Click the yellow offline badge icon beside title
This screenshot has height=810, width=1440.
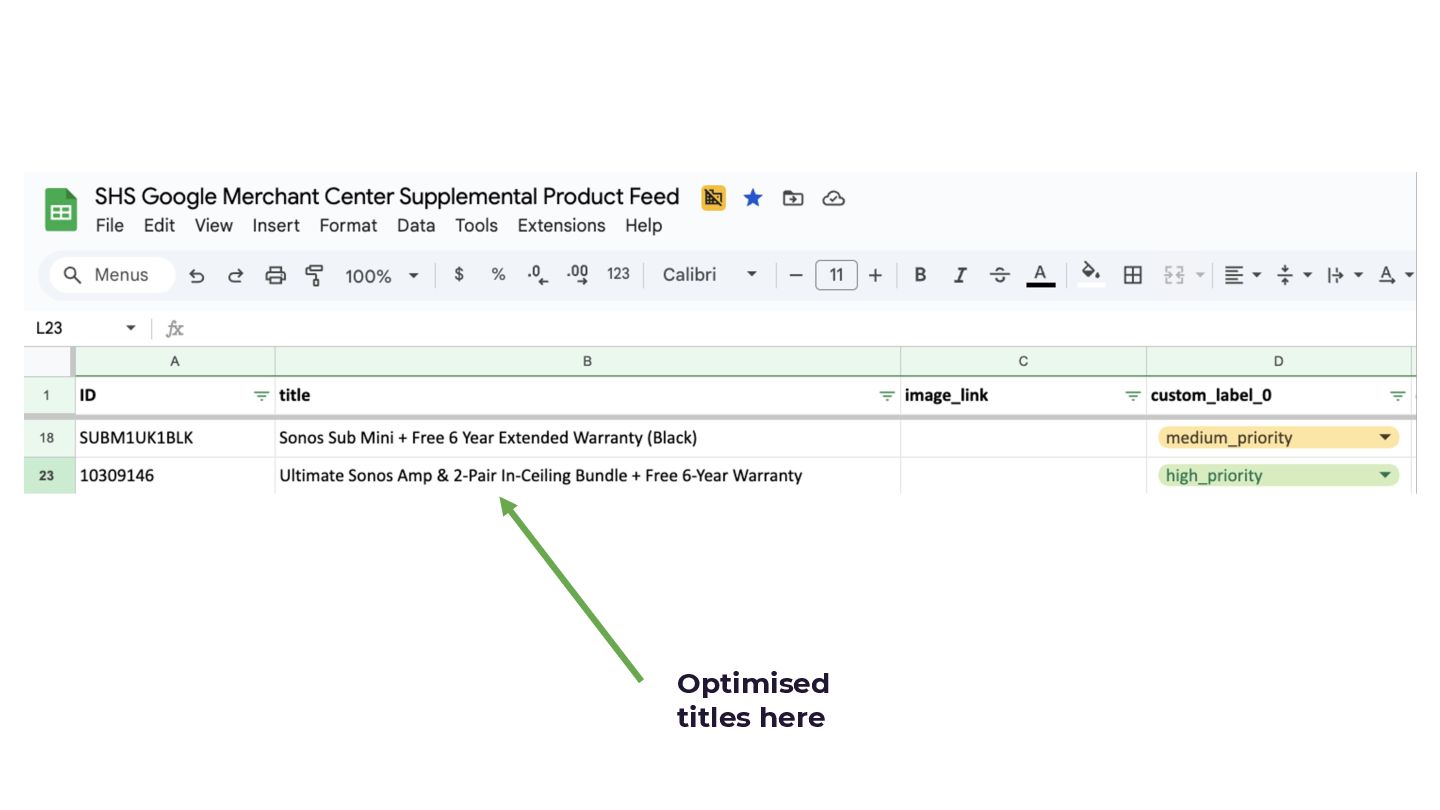click(x=713, y=198)
